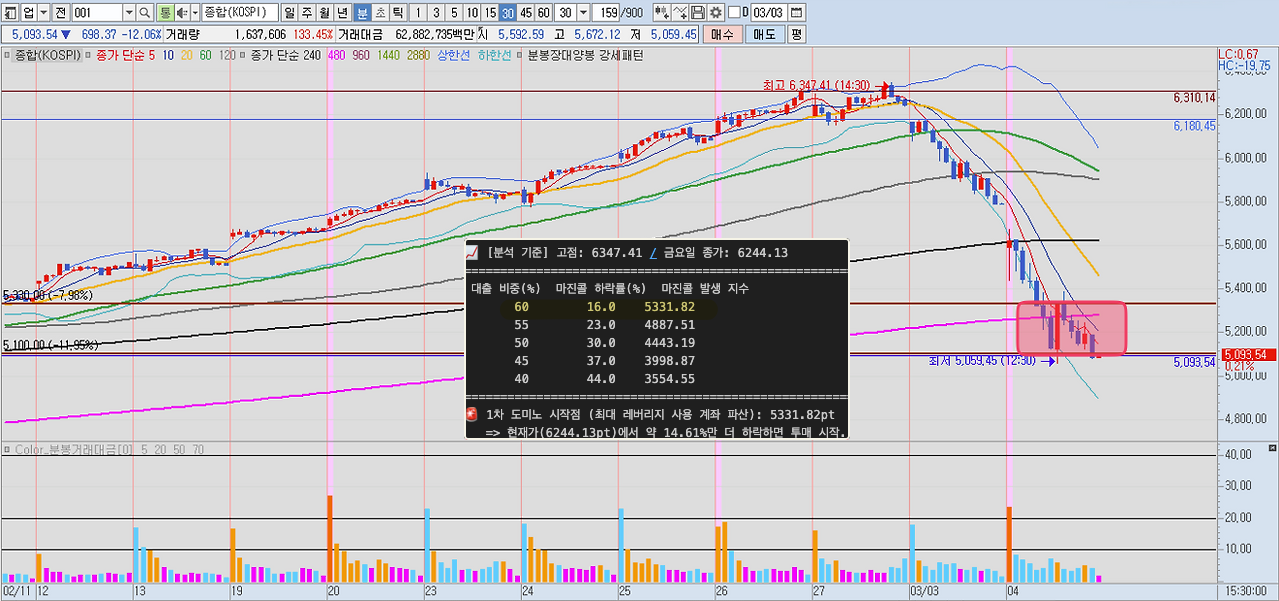Open dropdown arrow next to speaker icon
The width and height of the screenshot is (1279, 601).
[x=194, y=13]
